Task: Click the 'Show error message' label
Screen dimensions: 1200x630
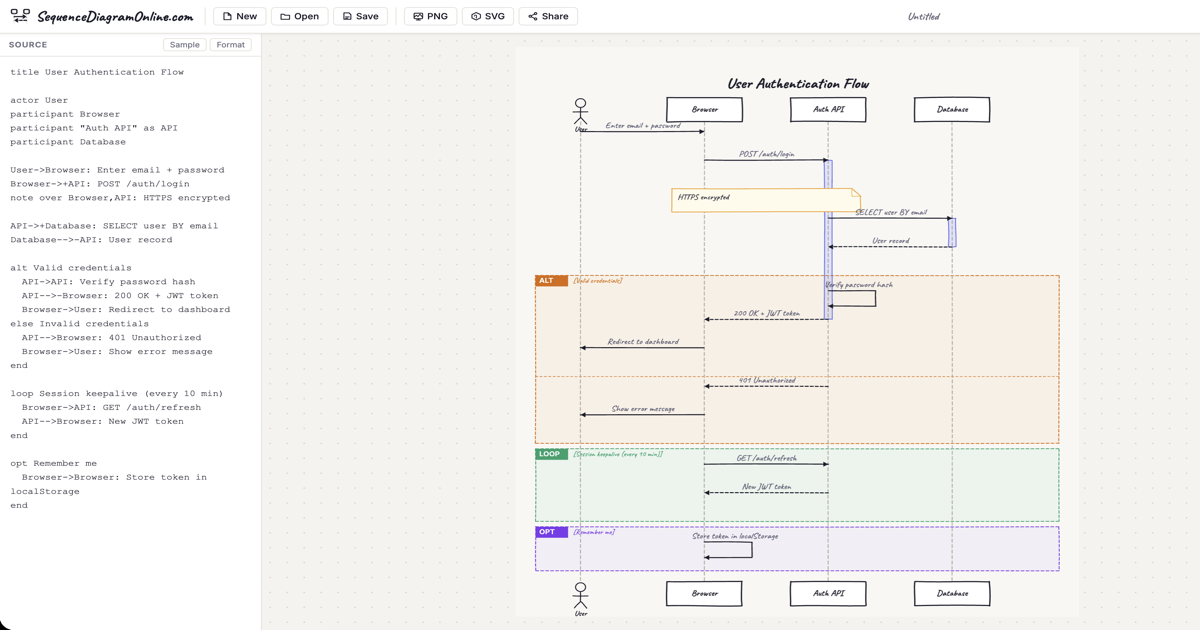Action: click(643, 409)
